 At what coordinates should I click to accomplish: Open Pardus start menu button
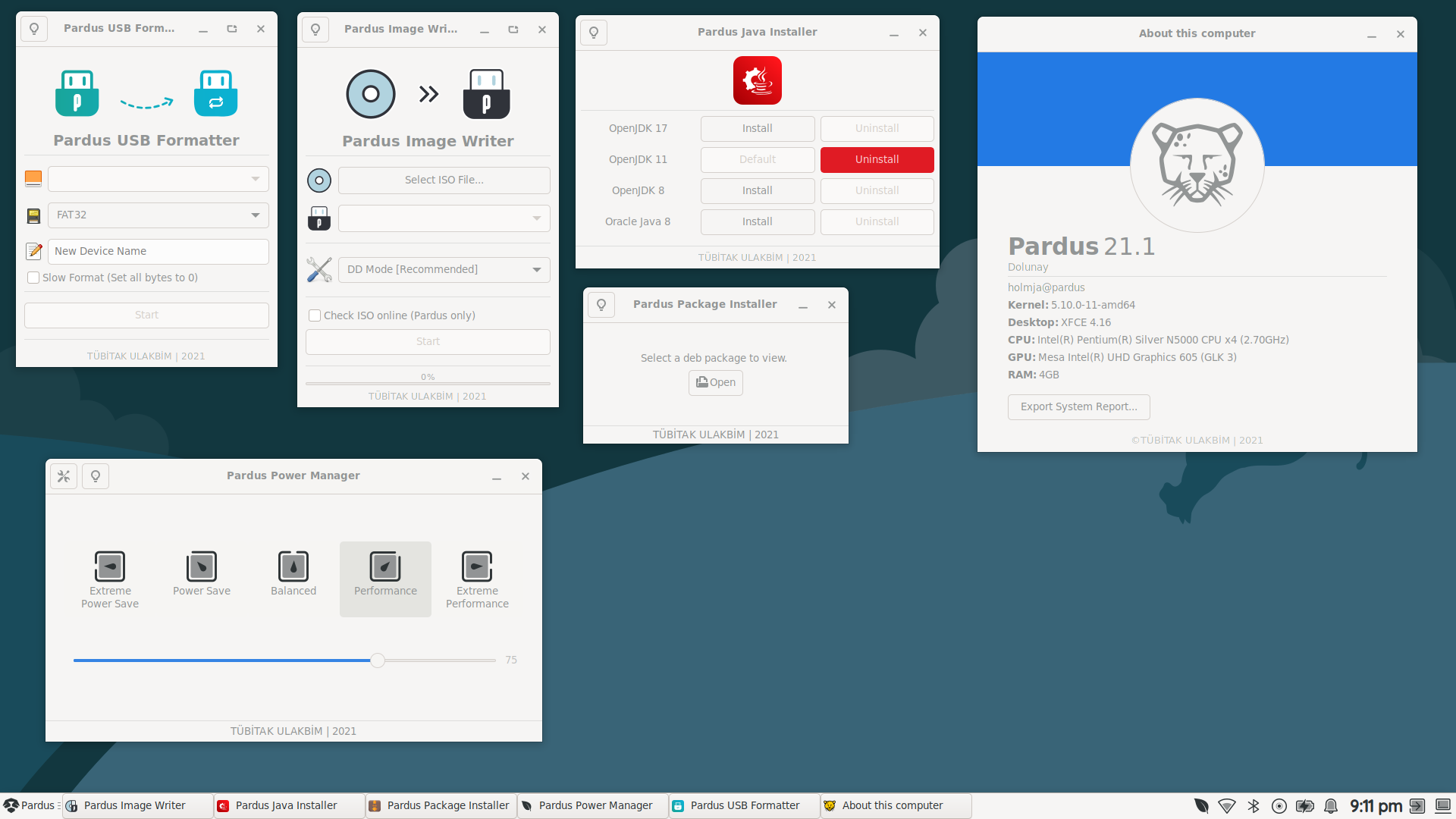[x=30, y=805]
